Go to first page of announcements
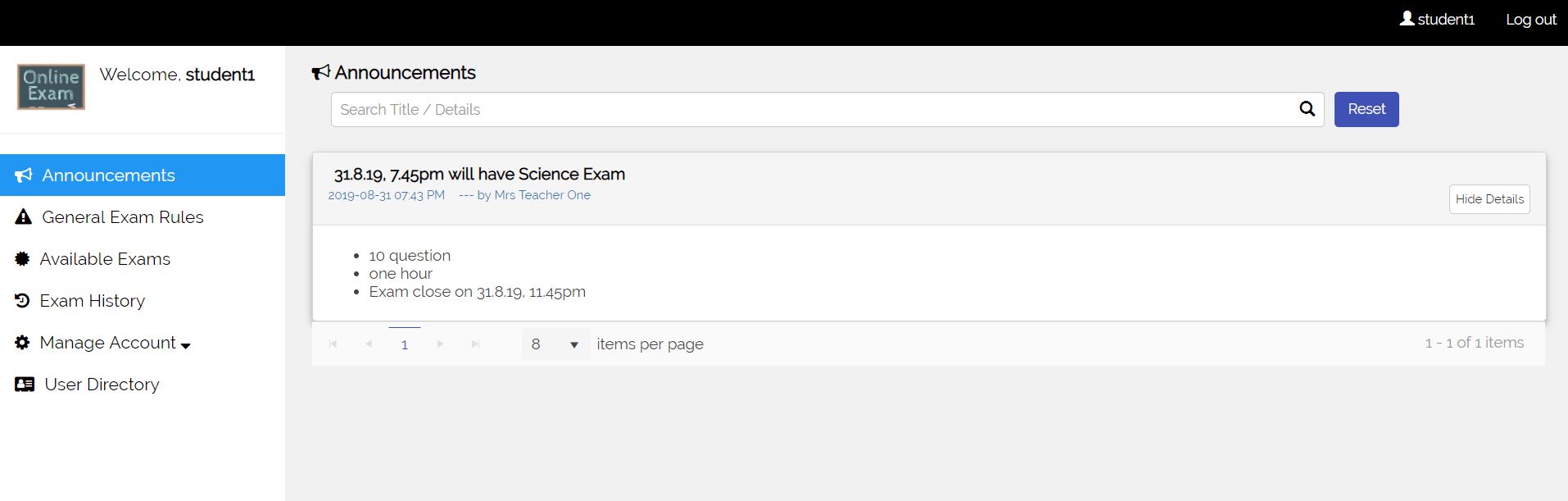This screenshot has height=501, width=1568. 333,344
